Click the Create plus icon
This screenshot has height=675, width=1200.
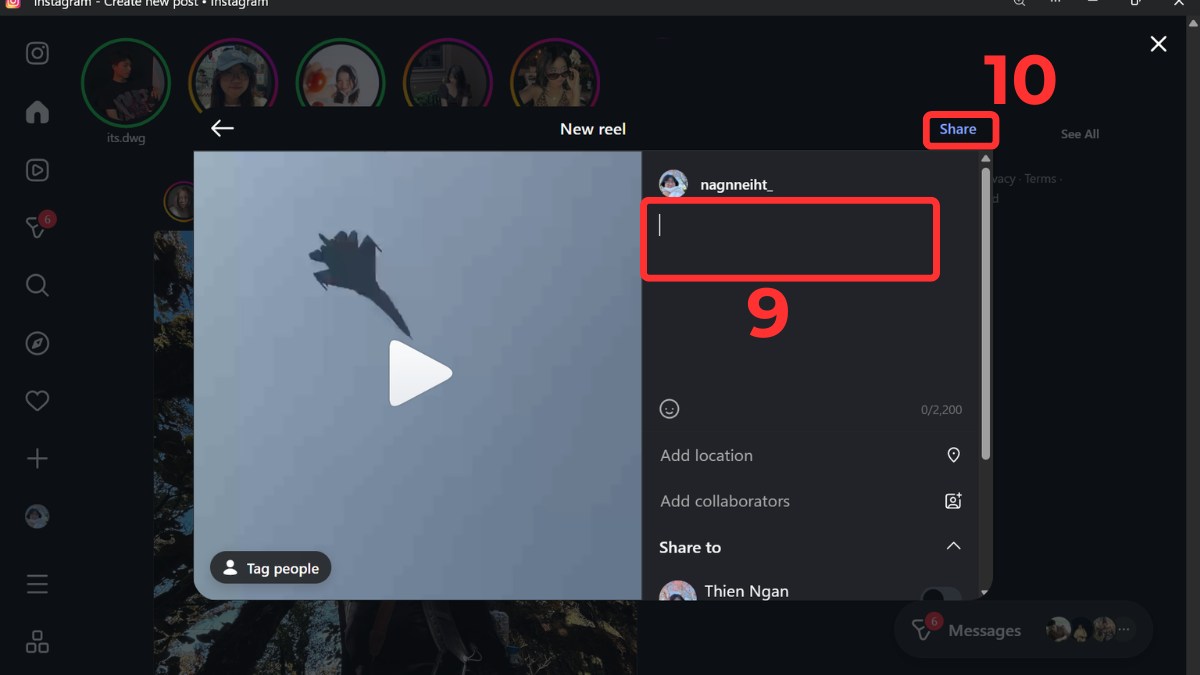coord(37,458)
